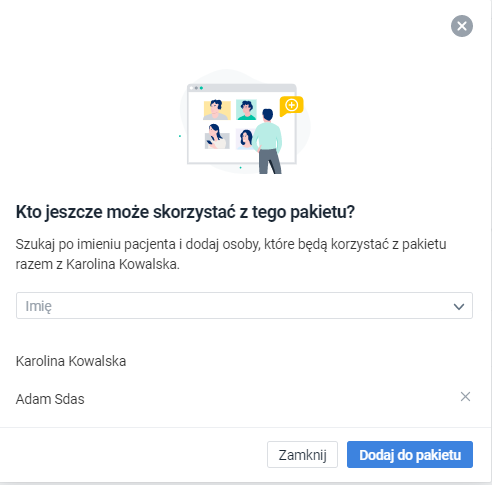
Task: Remove Adam Sdas from the package
Action: point(465,397)
